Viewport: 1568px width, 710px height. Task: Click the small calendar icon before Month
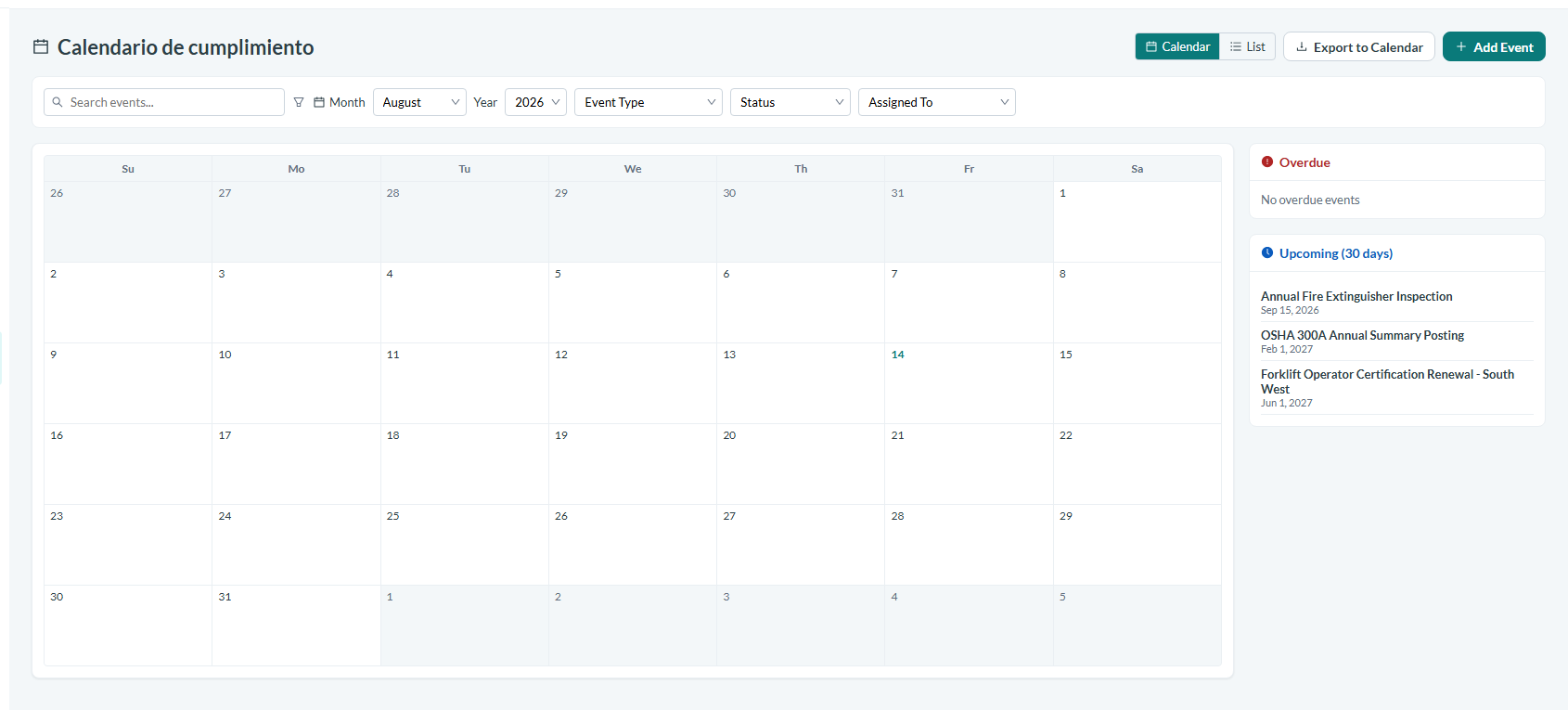[x=319, y=102]
